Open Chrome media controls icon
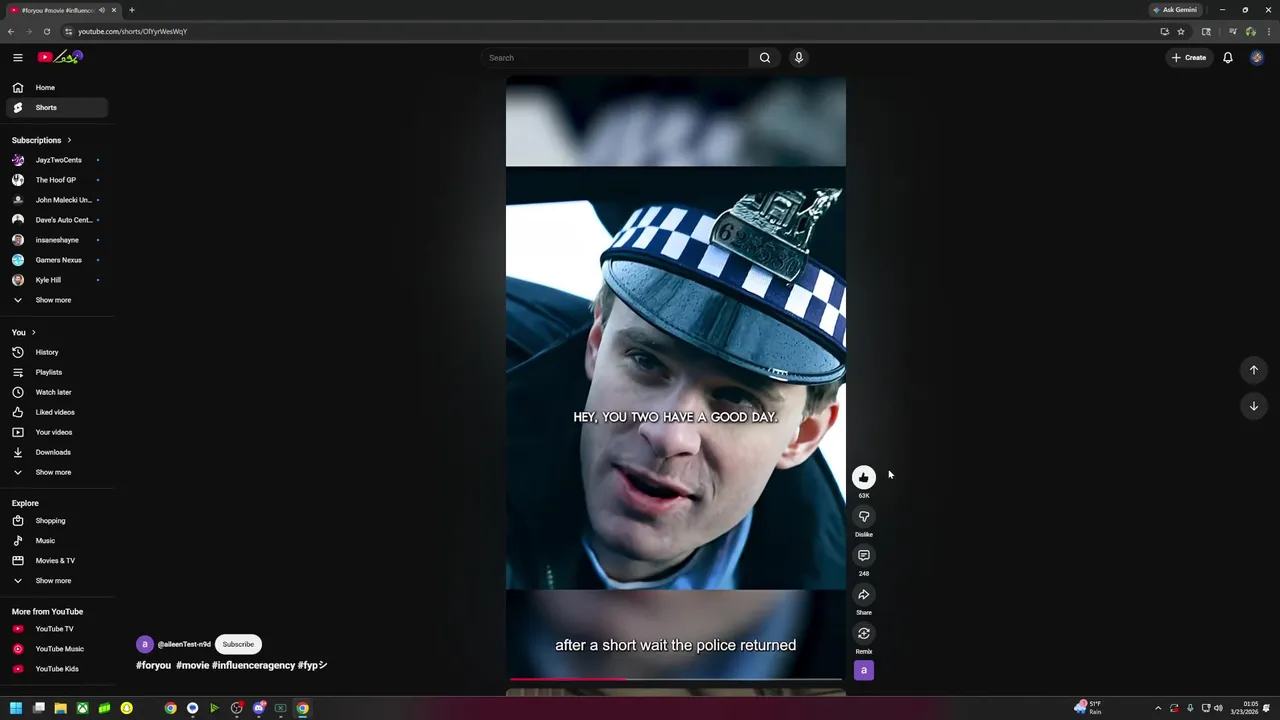1280x720 pixels. (x=1232, y=31)
